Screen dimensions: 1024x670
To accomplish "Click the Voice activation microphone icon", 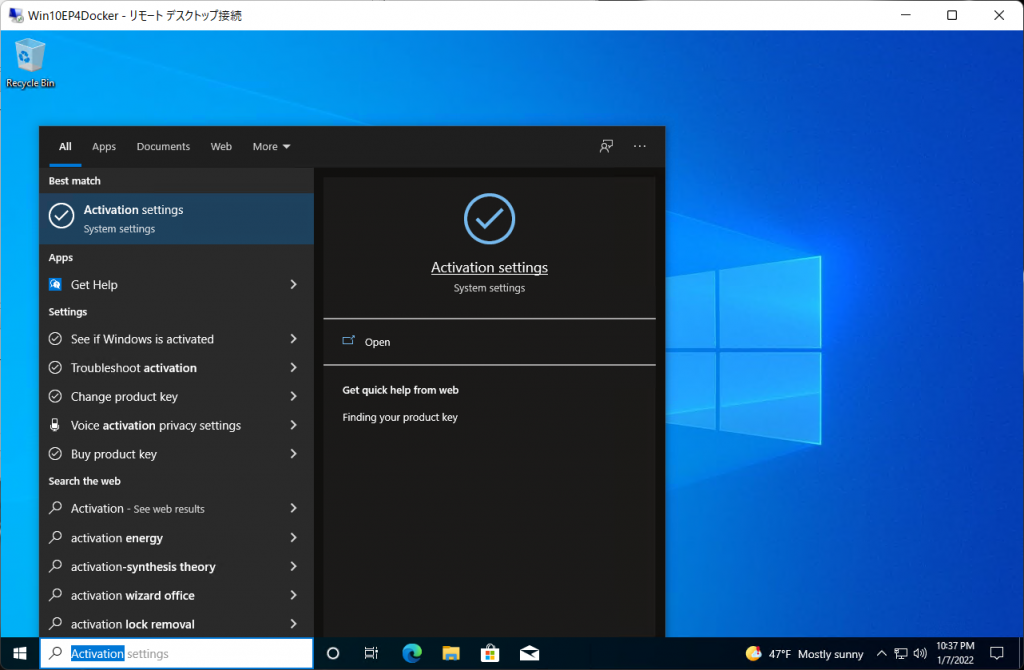I will 56,425.
